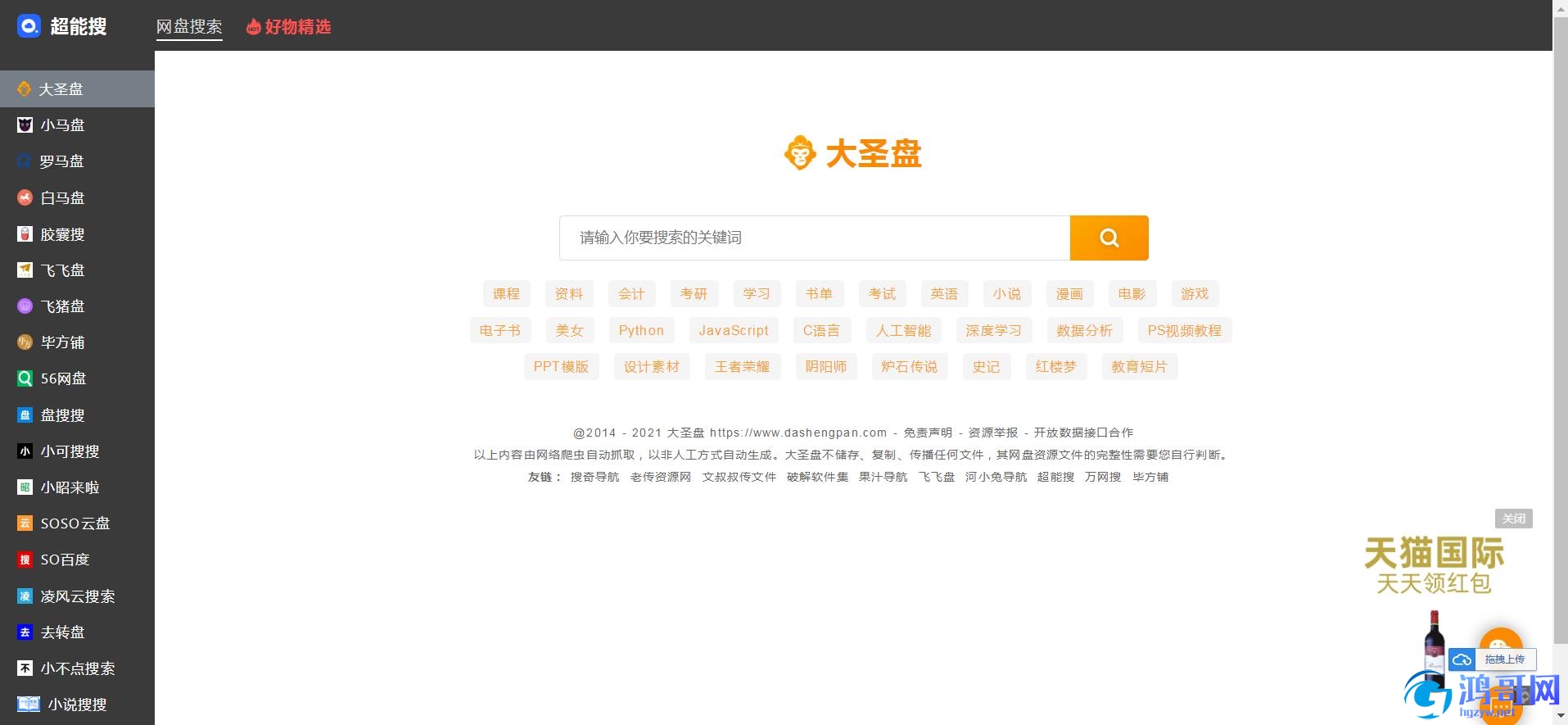Click the 炉石传说 keyword tag

(x=910, y=366)
